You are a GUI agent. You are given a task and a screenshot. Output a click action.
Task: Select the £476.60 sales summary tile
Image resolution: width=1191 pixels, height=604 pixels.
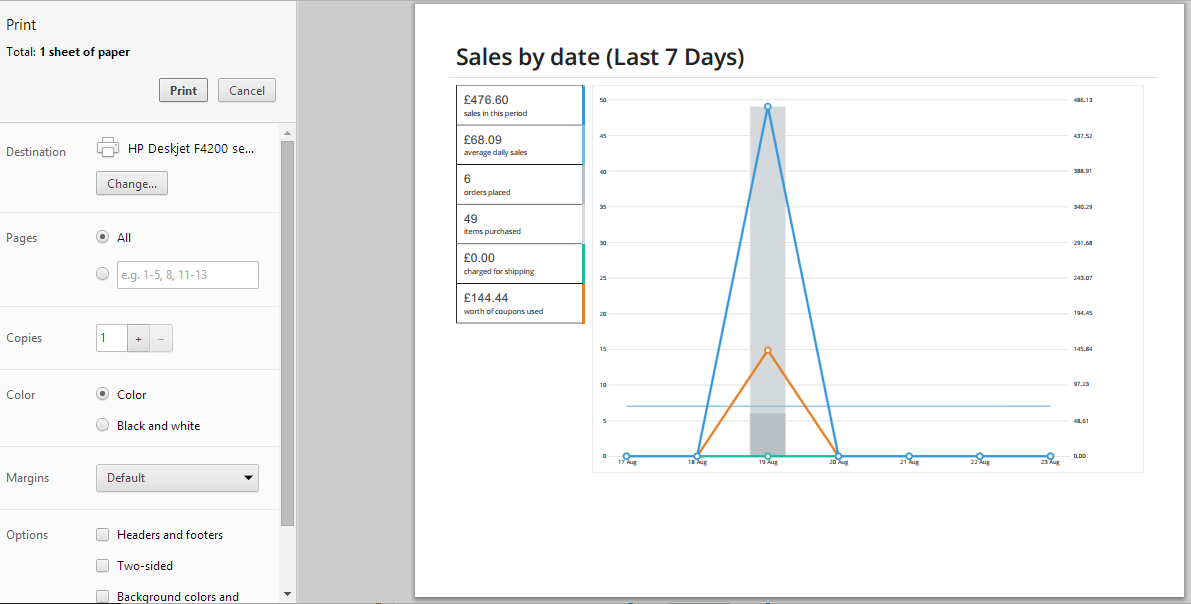pos(519,105)
